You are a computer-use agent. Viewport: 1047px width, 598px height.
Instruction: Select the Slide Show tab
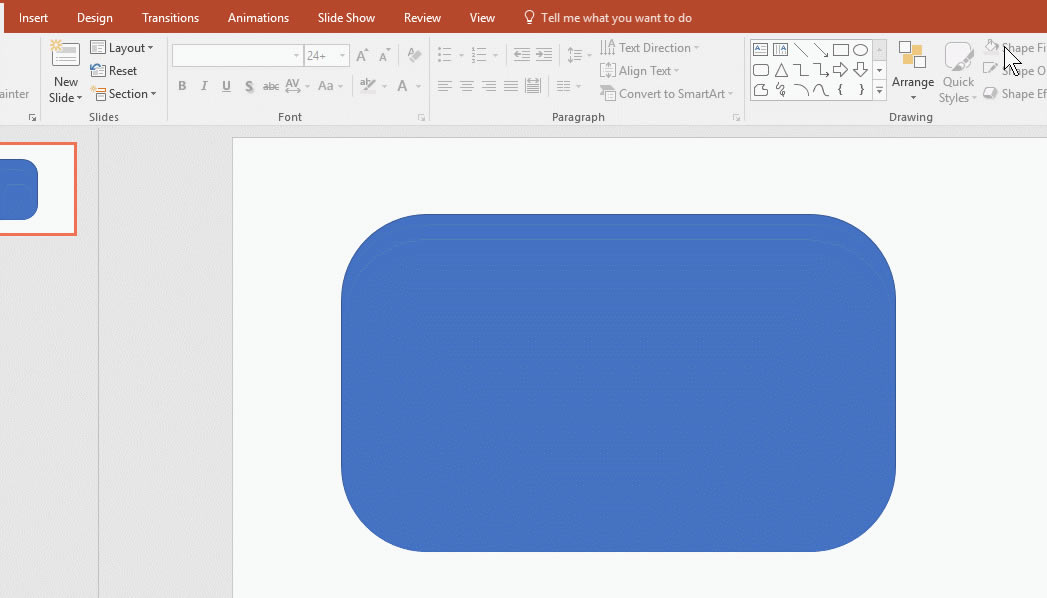pos(347,18)
